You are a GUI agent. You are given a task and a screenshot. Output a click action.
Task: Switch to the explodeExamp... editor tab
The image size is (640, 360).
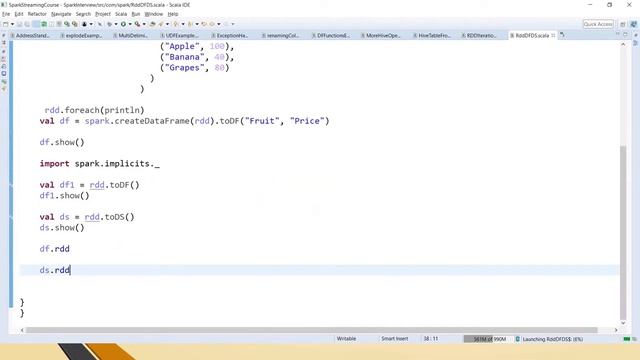[81, 36]
